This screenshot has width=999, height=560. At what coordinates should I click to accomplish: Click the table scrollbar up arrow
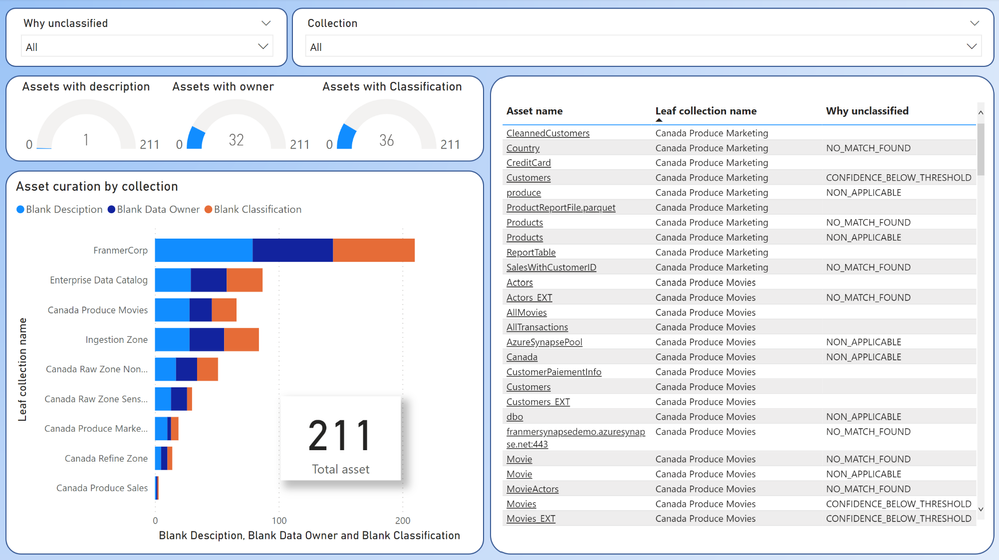pos(981,113)
